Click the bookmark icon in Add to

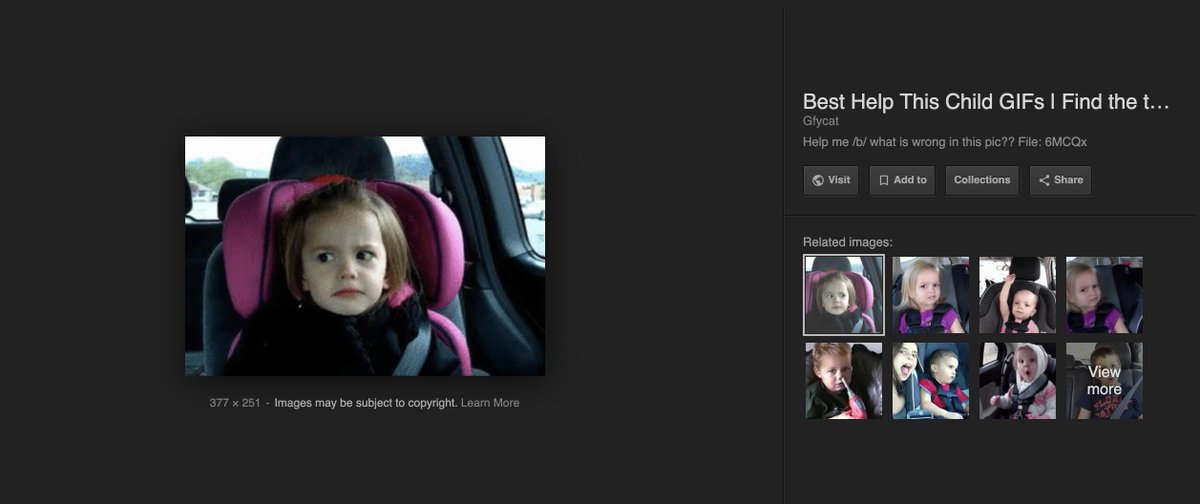[x=884, y=180]
